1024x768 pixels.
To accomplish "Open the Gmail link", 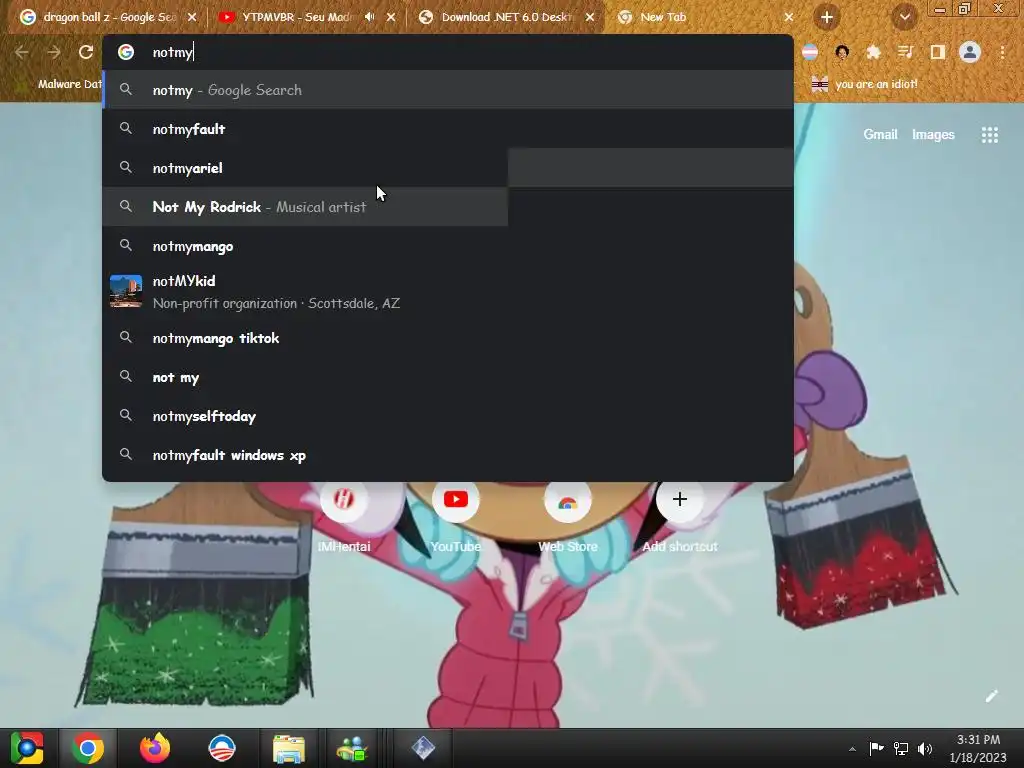I will coord(880,135).
